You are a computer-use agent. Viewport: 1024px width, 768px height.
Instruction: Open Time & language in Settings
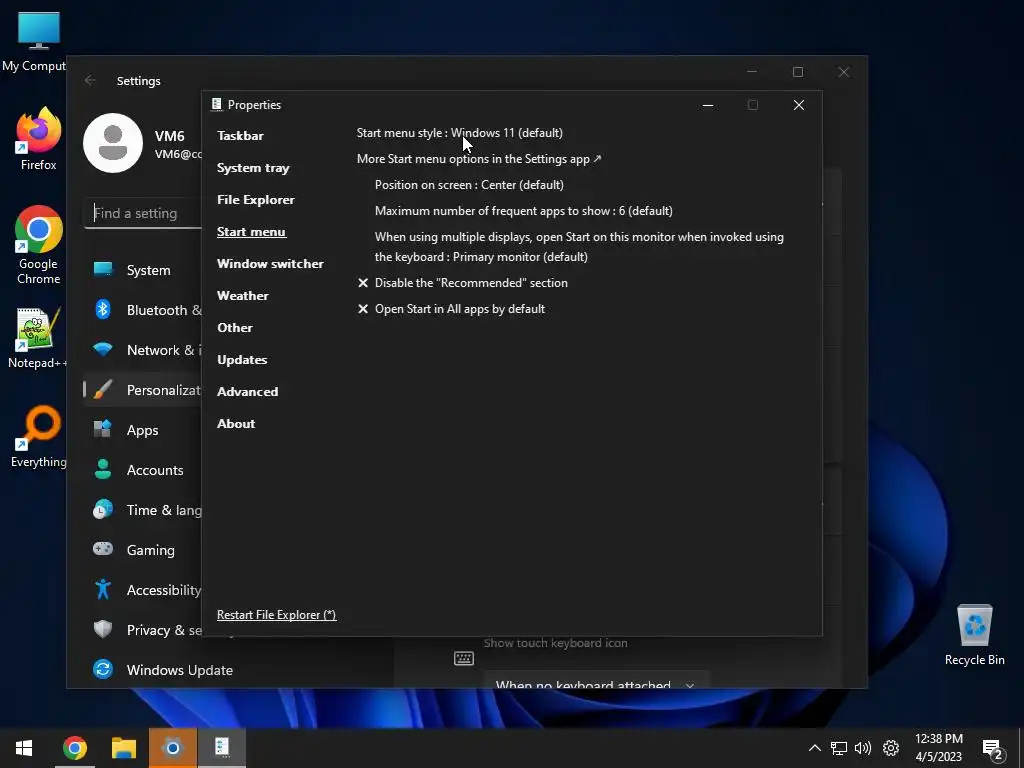tap(142, 510)
